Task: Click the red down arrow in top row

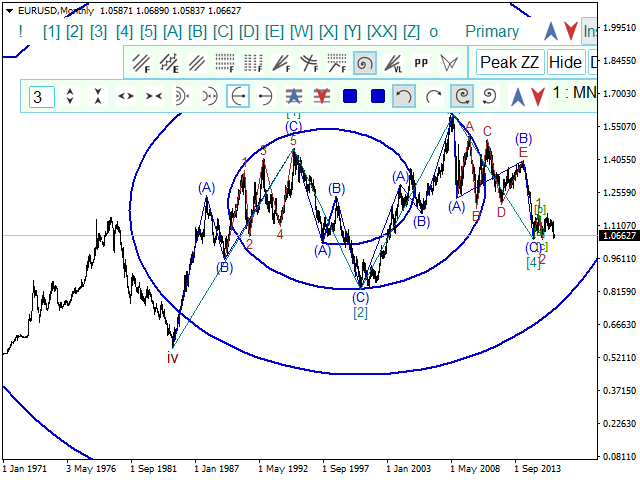Action: click(569, 31)
